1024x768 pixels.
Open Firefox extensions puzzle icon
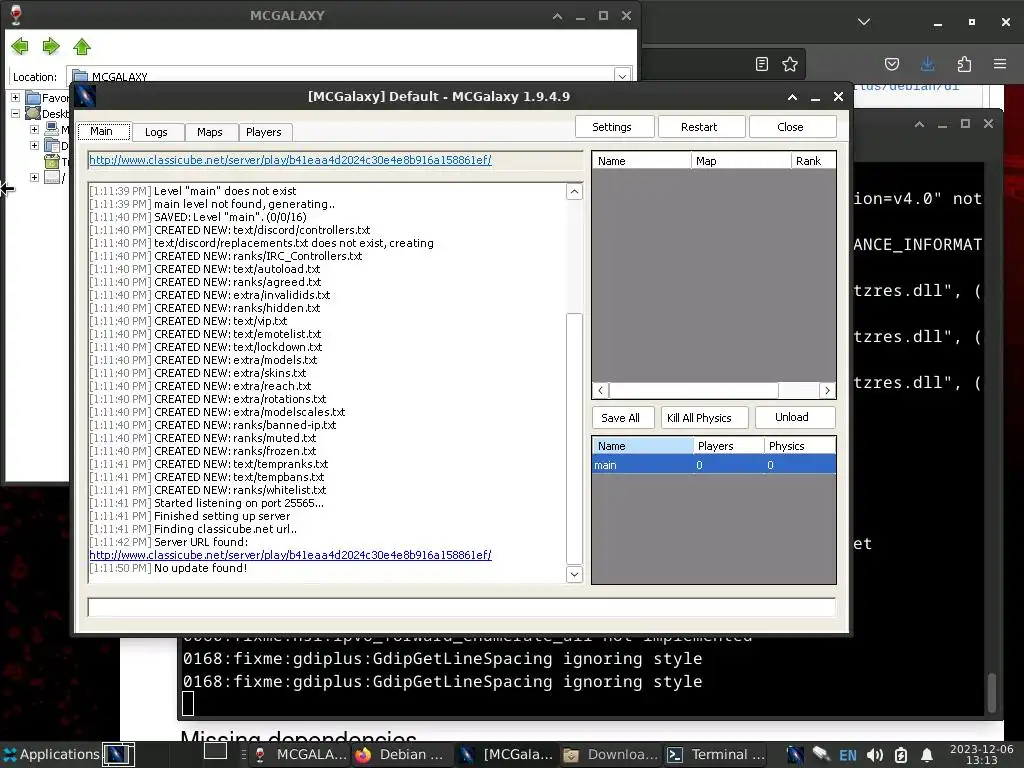point(964,64)
